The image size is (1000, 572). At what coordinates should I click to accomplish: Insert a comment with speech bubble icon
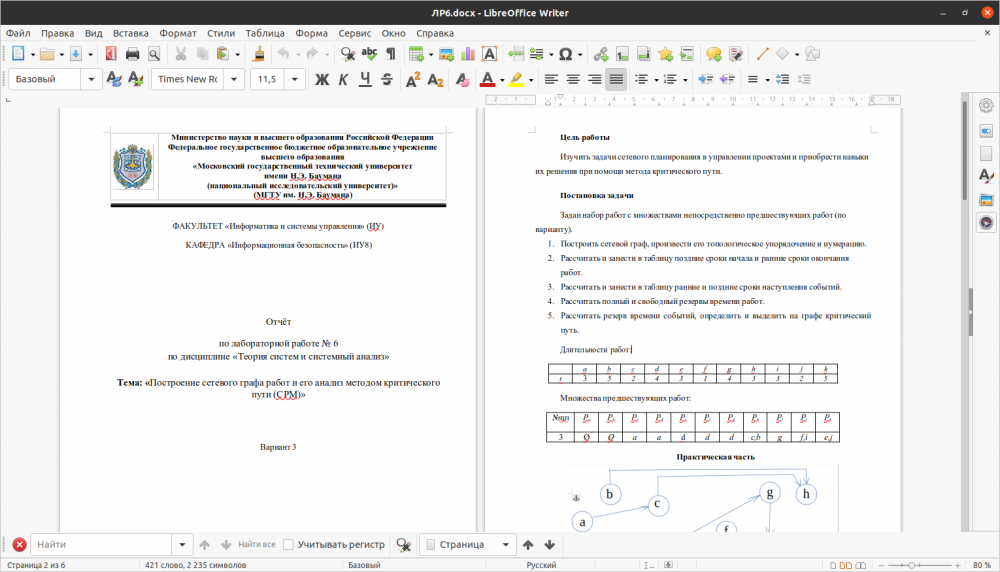coord(713,54)
